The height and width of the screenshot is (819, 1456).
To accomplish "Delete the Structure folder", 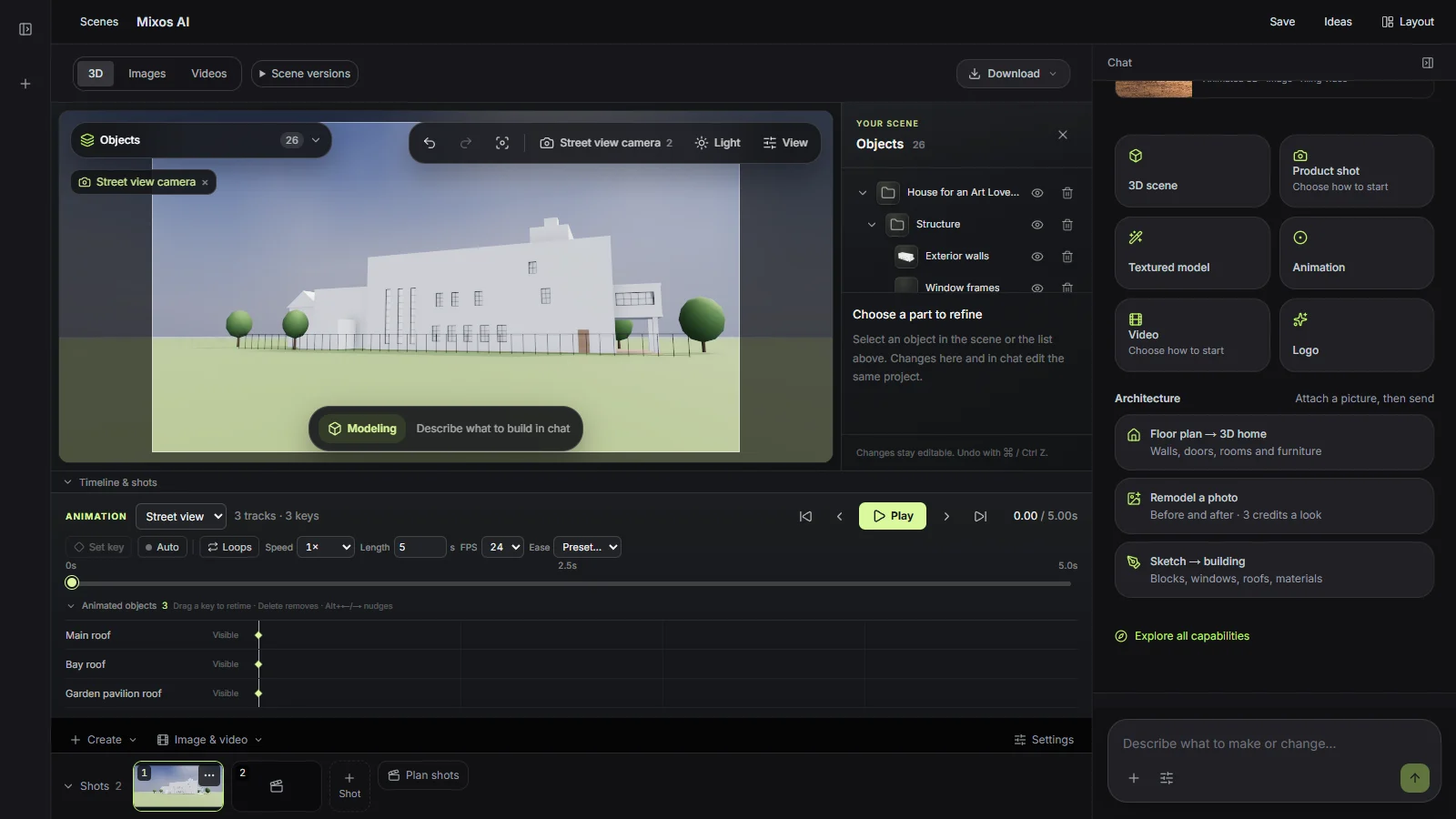I will (x=1067, y=225).
